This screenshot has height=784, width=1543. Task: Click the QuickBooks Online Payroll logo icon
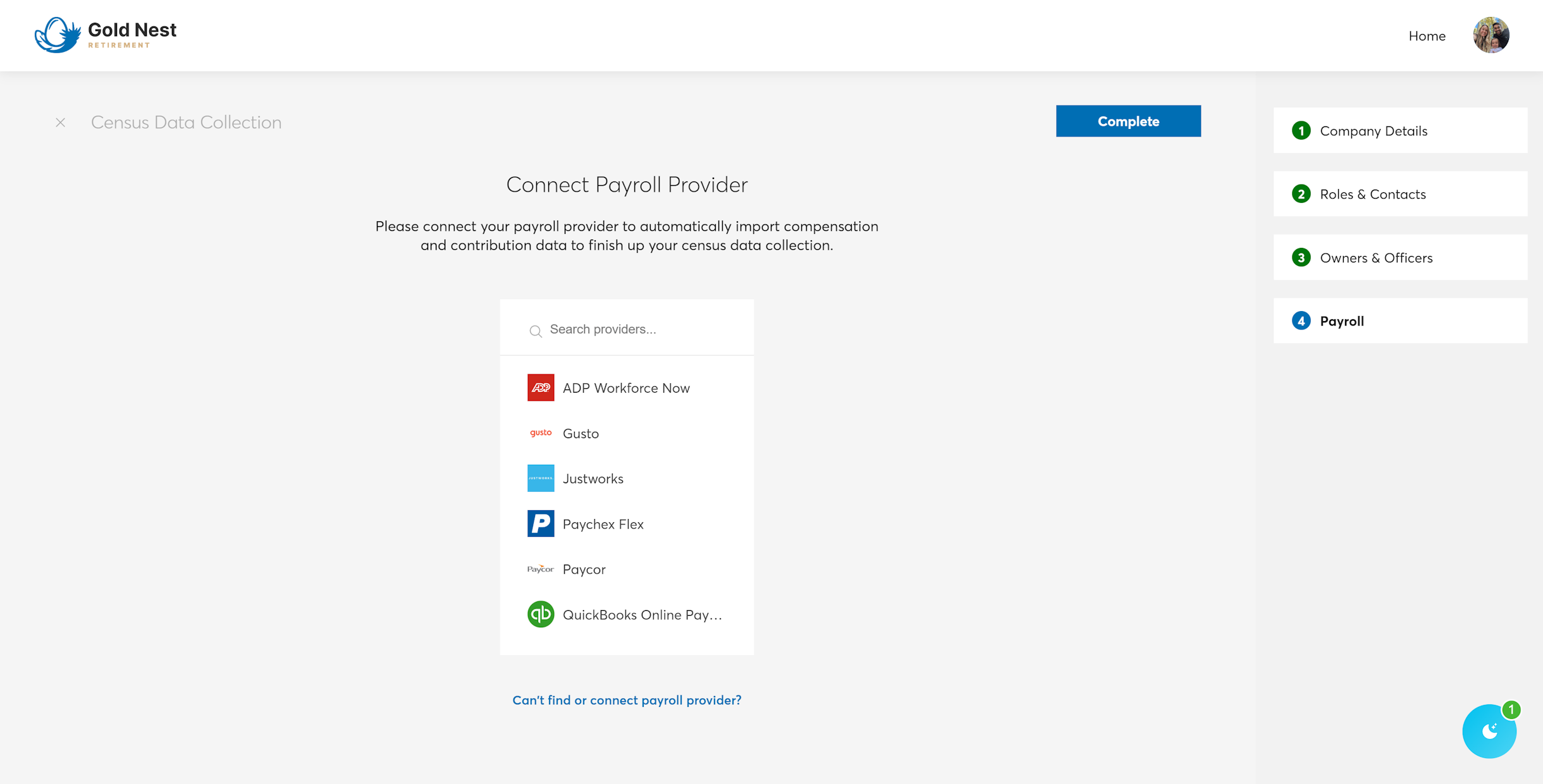541,614
